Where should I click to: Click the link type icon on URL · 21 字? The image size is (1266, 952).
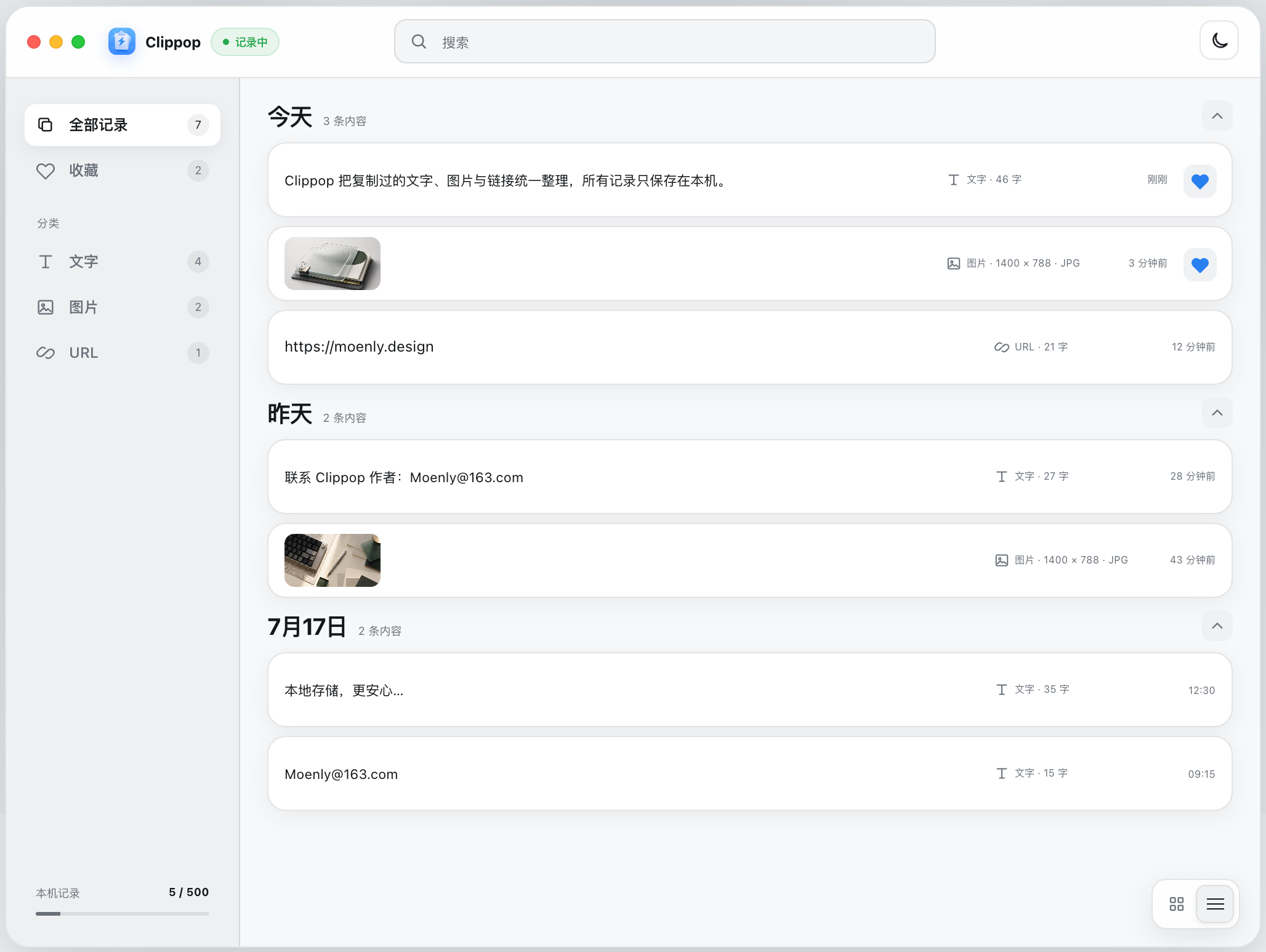point(1001,347)
